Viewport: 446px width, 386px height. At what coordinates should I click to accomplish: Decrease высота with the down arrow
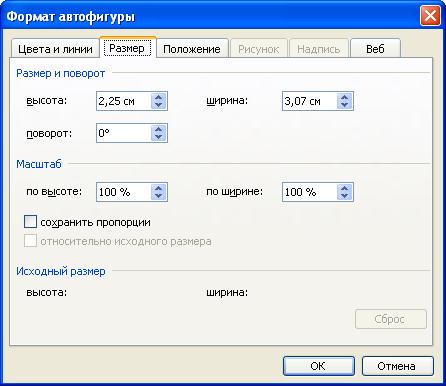[x=159, y=105]
